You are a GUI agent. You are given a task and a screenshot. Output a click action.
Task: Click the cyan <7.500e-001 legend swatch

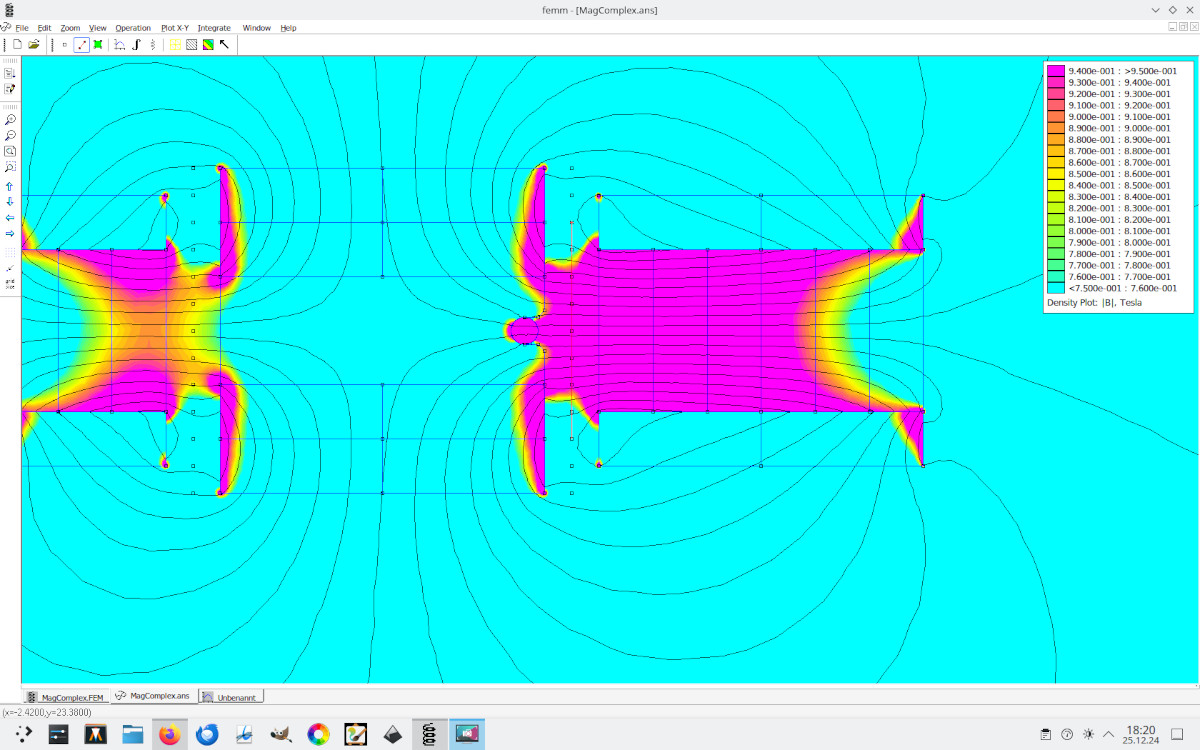pyautogui.click(x=1056, y=288)
